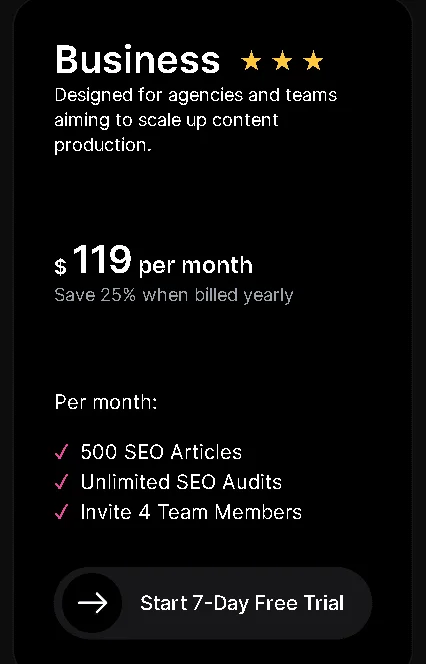This screenshot has height=664, width=426.
Task: Click the word 'production.' in description
Action: coord(103,146)
